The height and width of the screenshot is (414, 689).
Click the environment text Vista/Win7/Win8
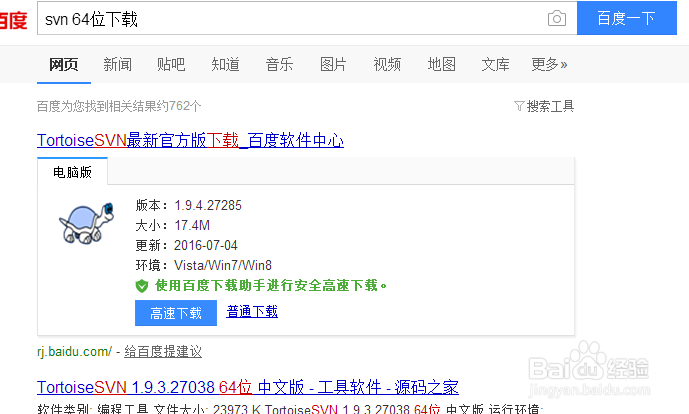[223, 265]
